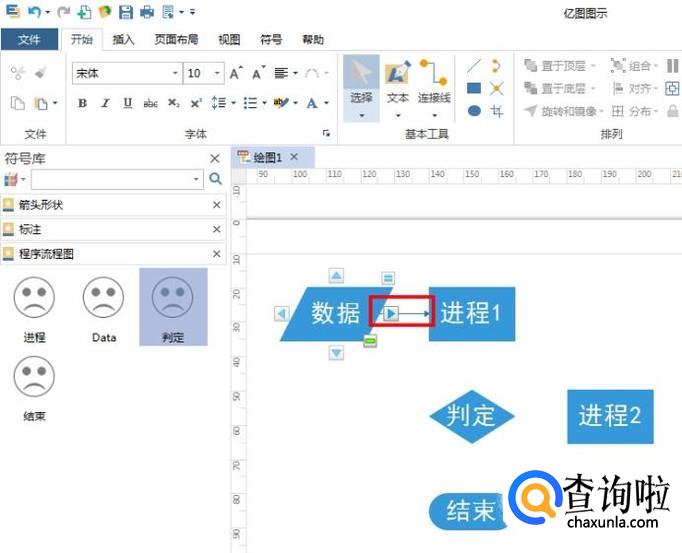Expand the 程序流程图 library section
Screen dimensions: 682x553
(x=113, y=254)
